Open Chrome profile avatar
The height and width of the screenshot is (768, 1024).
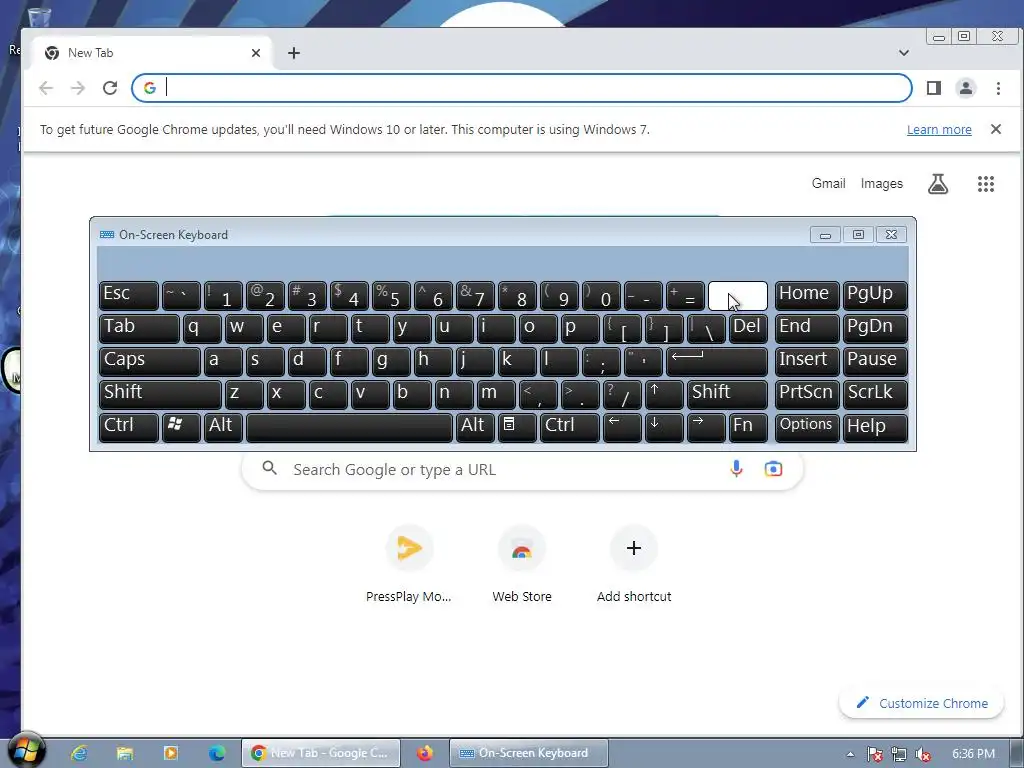pyautogui.click(x=966, y=88)
